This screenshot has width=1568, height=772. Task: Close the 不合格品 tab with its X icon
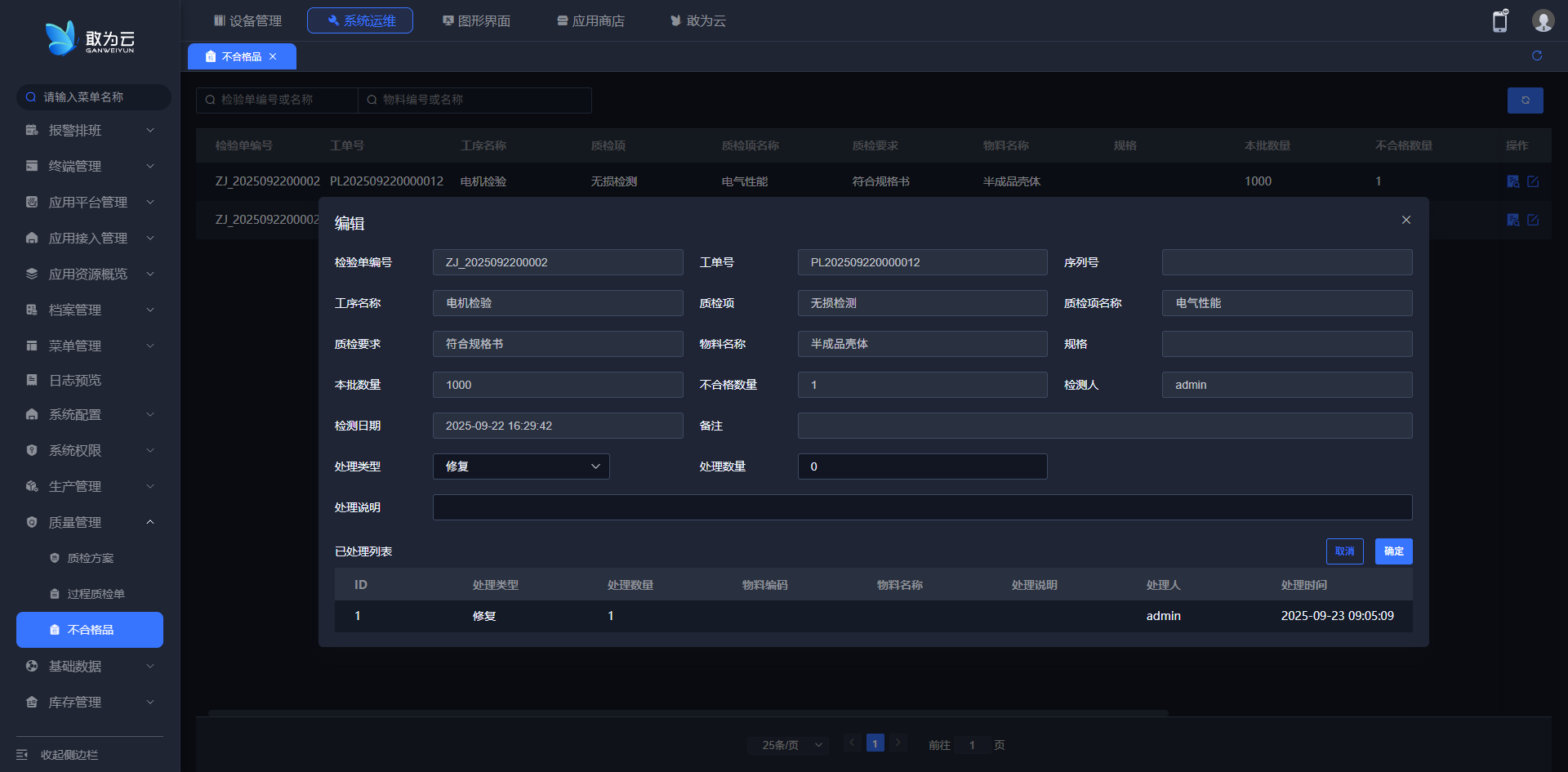coord(273,56)
